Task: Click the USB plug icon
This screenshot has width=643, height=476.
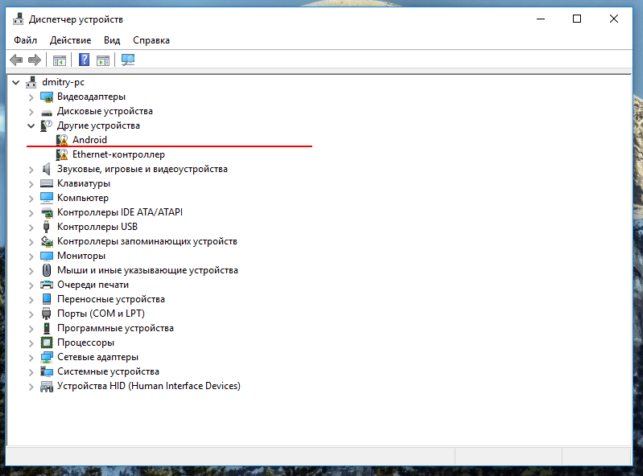Action: tap(46, 227)
